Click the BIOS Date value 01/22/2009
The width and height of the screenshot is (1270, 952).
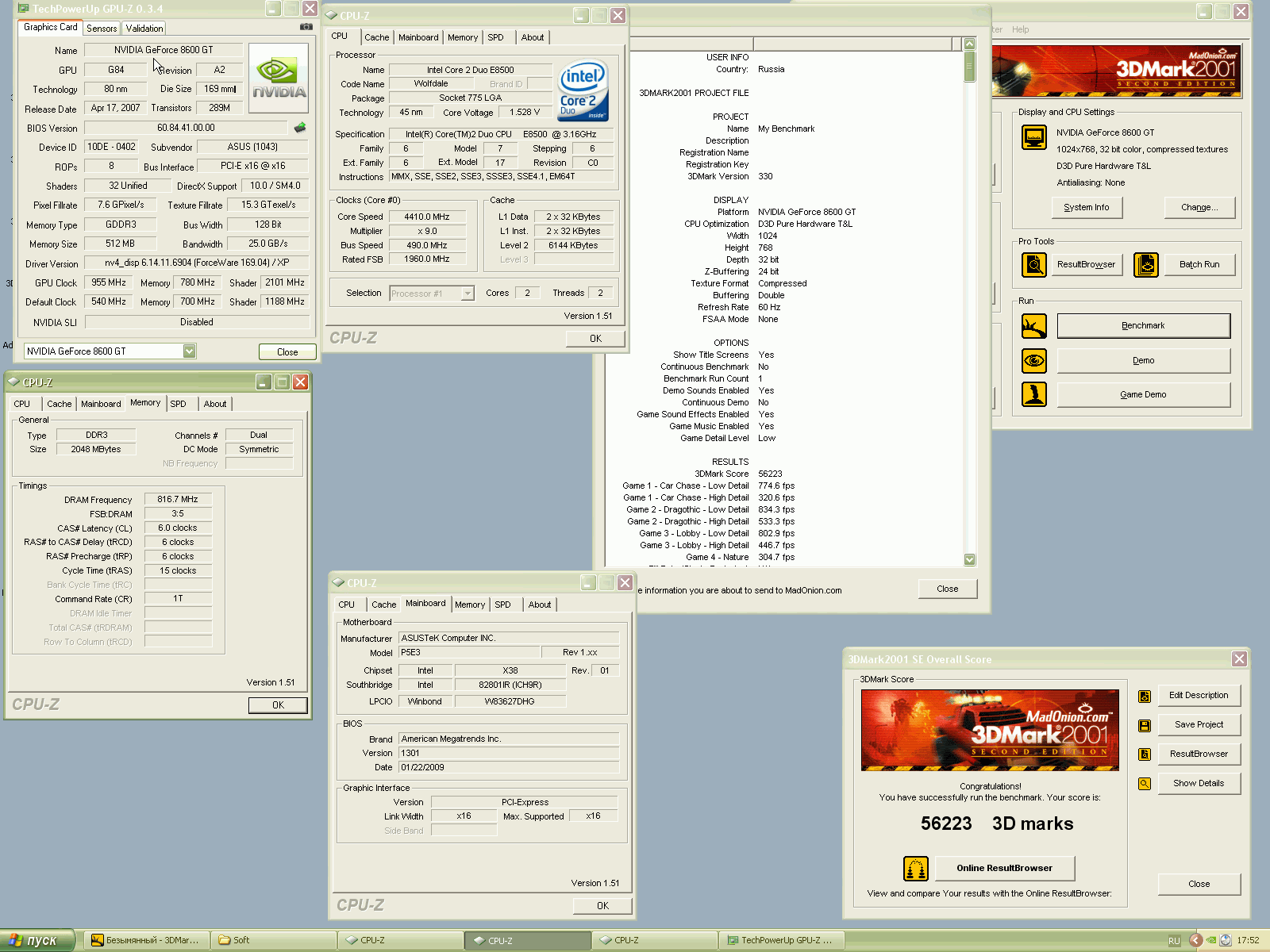coord(508,768)
